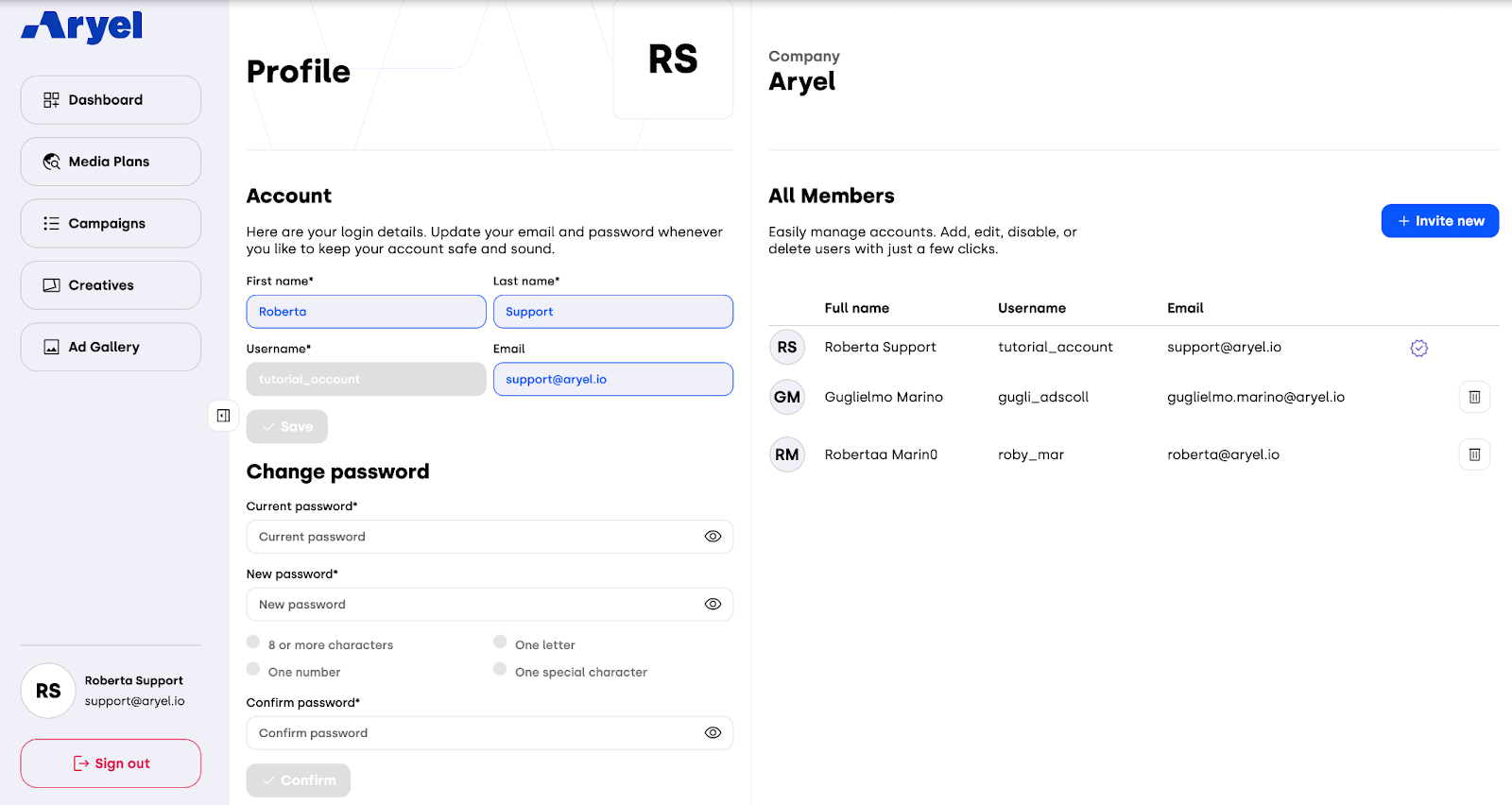Click the name Robertaa Marin0
This screenshot has width=1512, height=805.
point(881,454)
